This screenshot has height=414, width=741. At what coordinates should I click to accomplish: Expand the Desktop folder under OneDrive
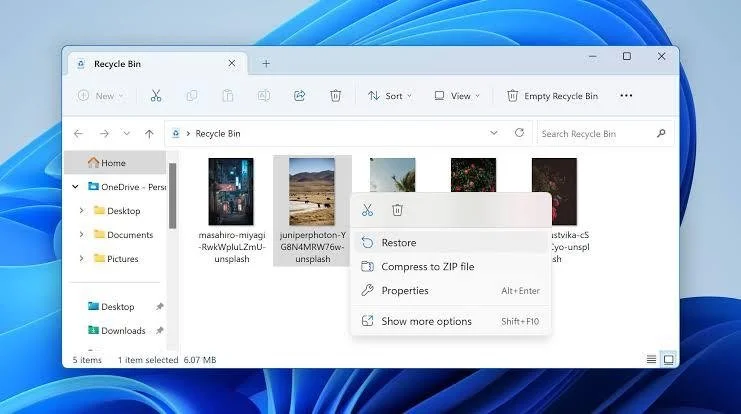(x=81, y=211)
